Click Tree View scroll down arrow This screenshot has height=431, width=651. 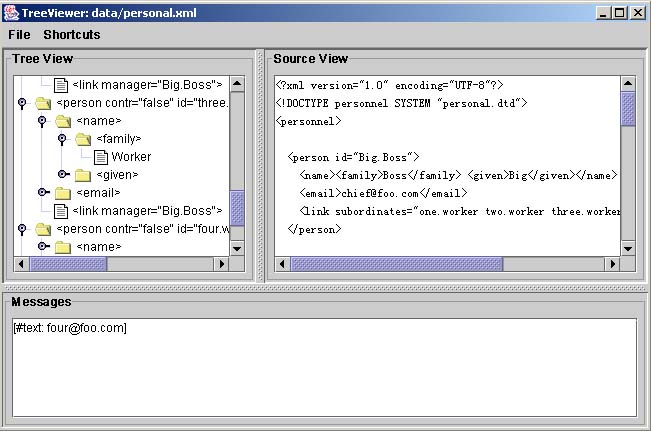[x=237, y=249]
